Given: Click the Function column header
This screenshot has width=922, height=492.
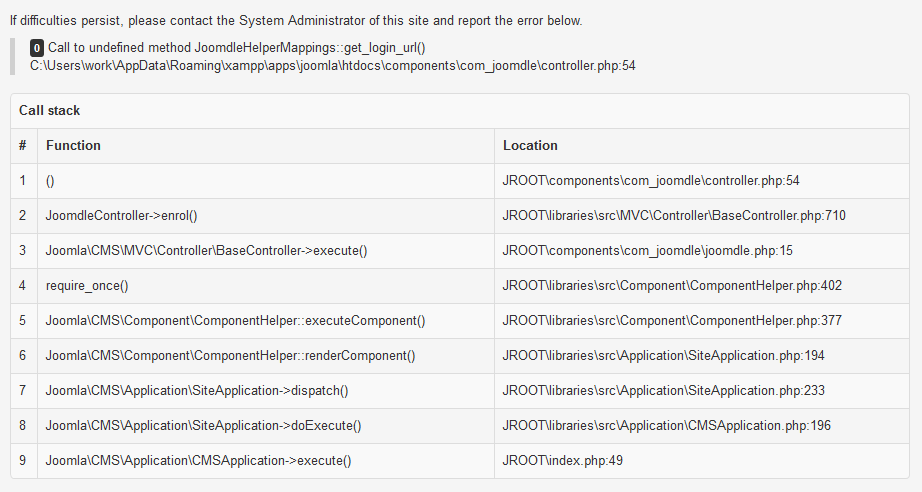Looking at the screenshot, I should point(73,145).
